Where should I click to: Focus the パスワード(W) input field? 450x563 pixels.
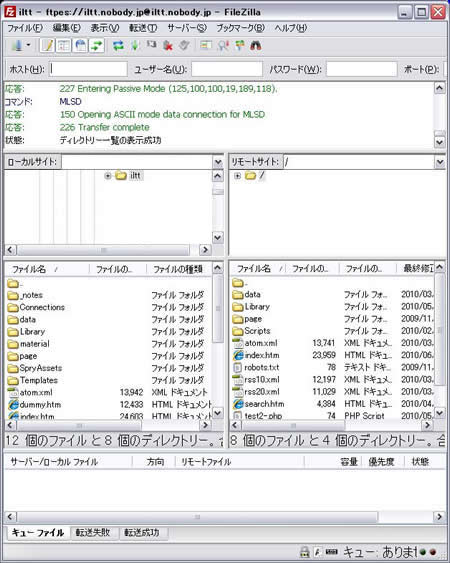[362, 69]
